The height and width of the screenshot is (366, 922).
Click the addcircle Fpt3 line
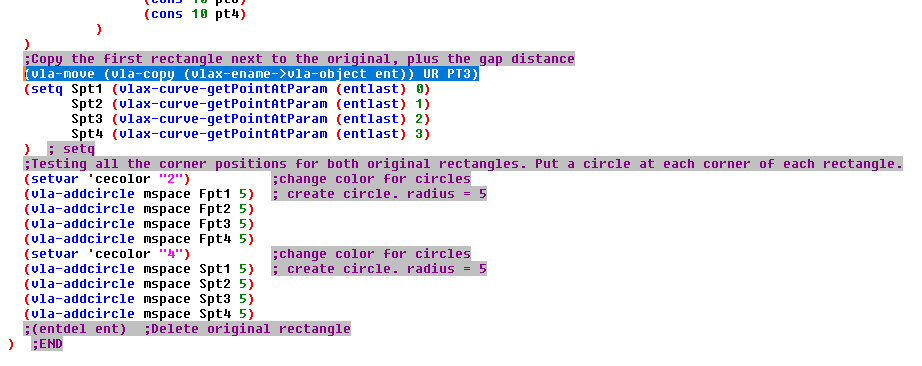[x=139, y=224]
